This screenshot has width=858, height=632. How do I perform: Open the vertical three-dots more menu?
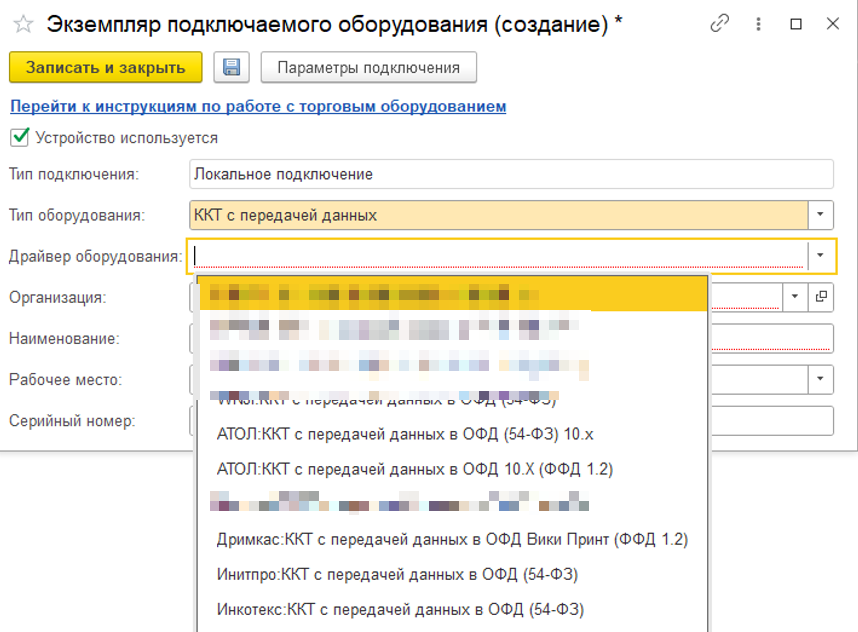coord(759,25)
